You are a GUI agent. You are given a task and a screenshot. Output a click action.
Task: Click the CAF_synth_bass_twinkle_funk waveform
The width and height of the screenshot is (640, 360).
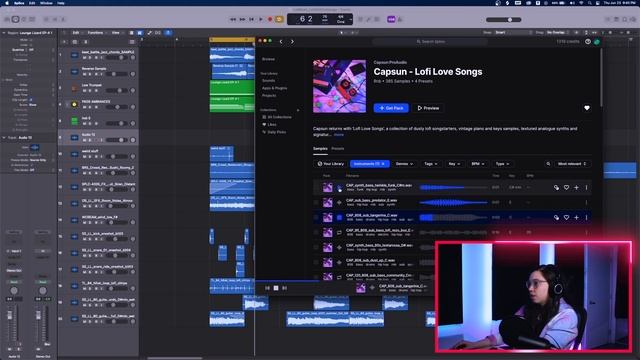pyautogui.click(x=453, y=187)
